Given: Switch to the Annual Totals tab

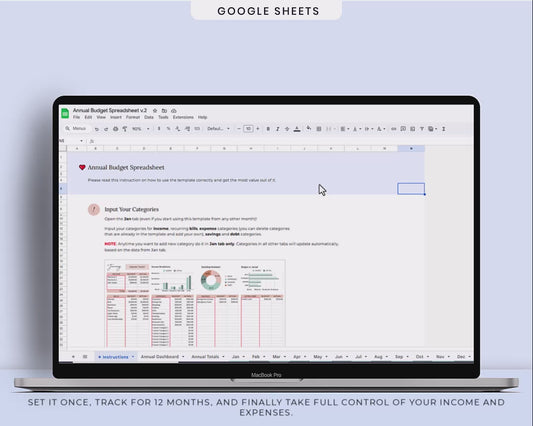Looking at the screenshot, I should [205, 357].
